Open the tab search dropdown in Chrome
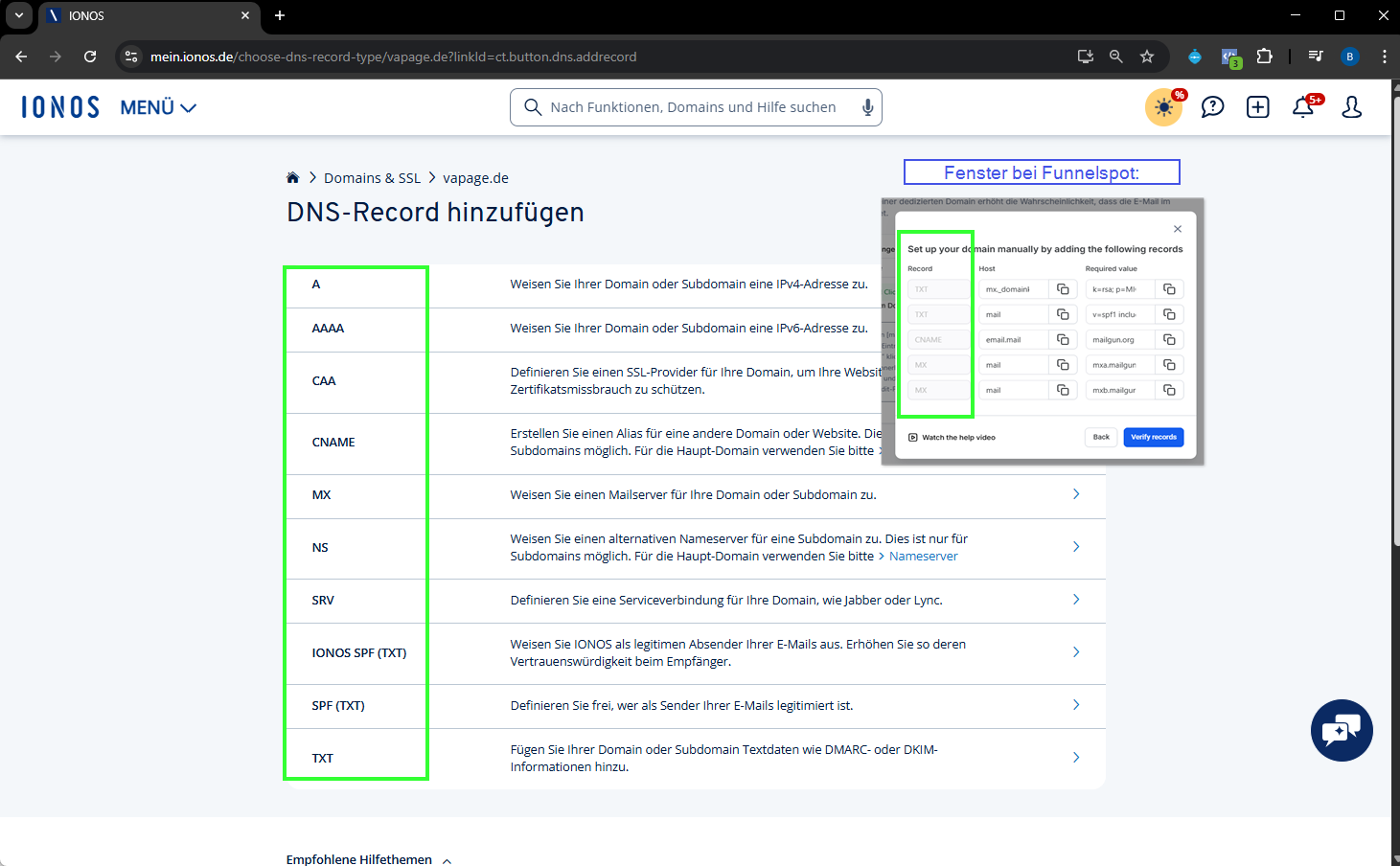 (x=19, y=15)
